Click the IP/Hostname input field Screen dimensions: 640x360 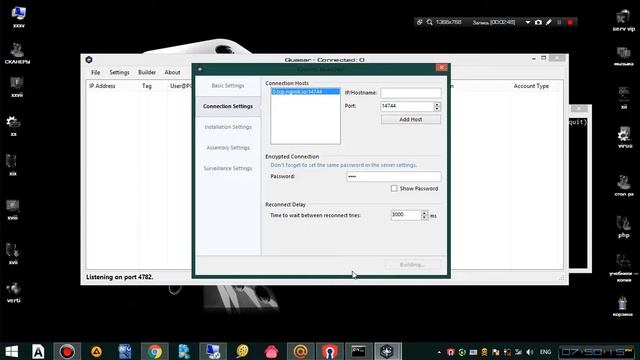(411, 93)
